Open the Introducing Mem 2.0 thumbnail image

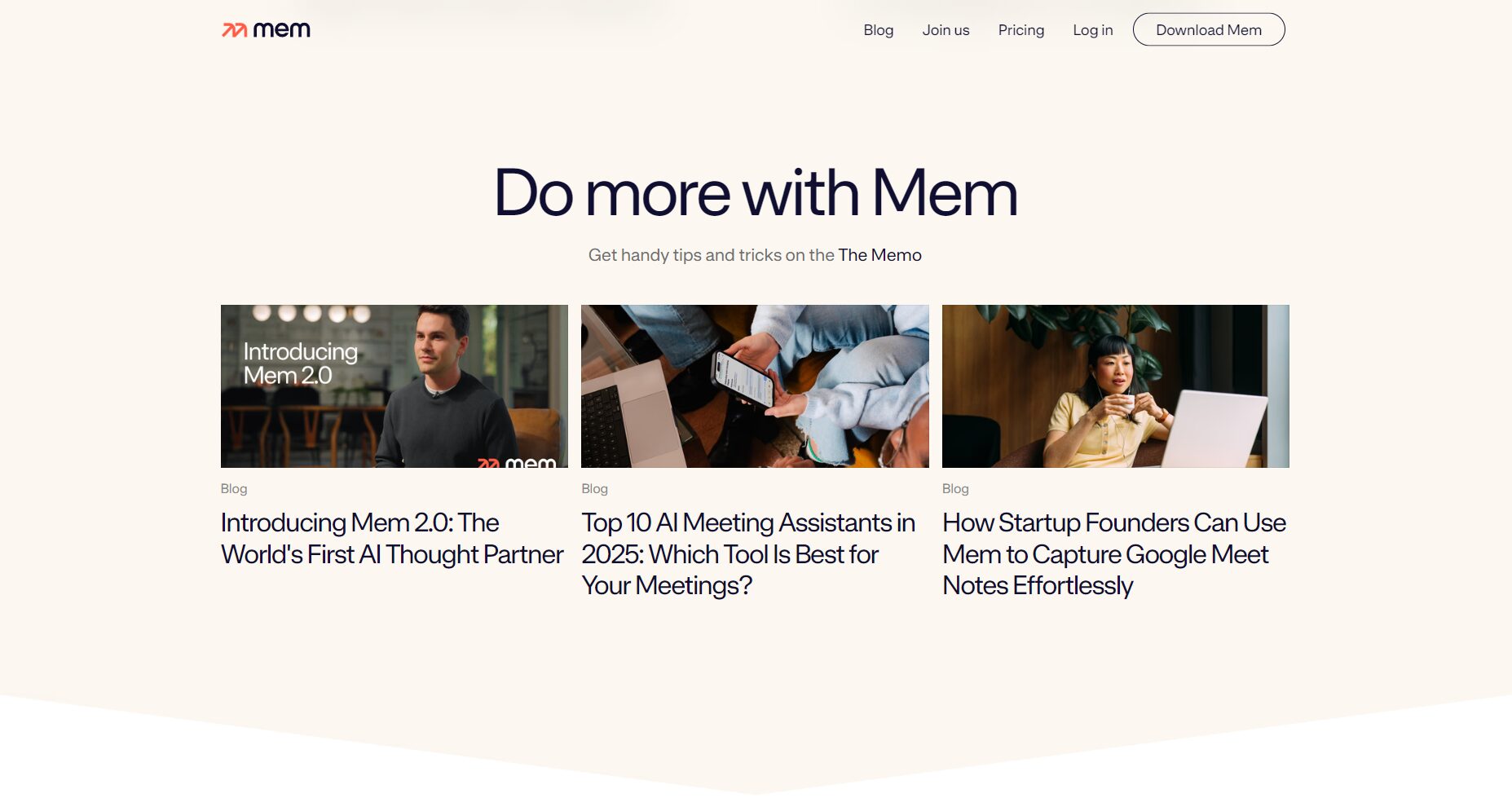[x=394, y=386]
